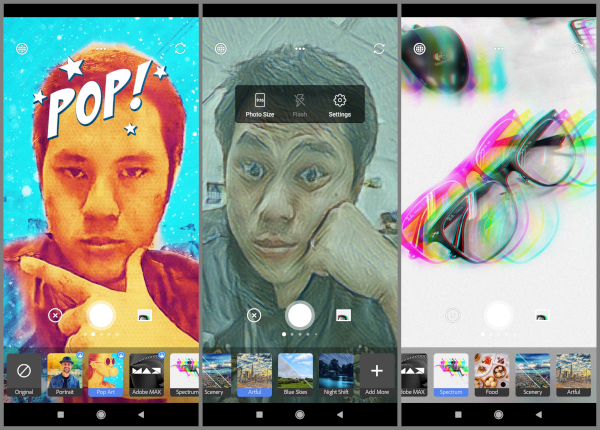This screenshot has height=430, width=600.
Task: Select the highlighted Spectrum lens thumbnail
Action: tap(451, 375)
